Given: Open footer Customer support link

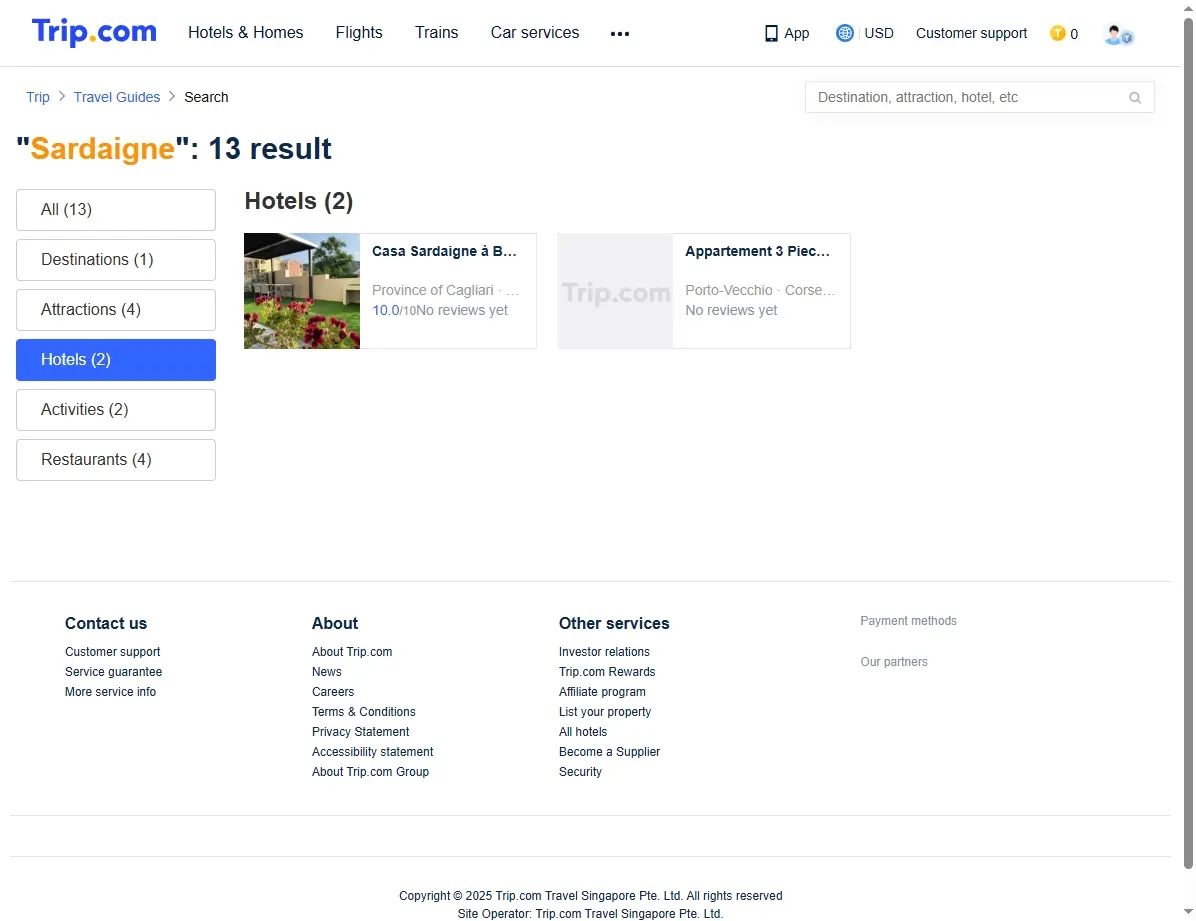Looking at the screenshot, I should (x=112, y=652).
